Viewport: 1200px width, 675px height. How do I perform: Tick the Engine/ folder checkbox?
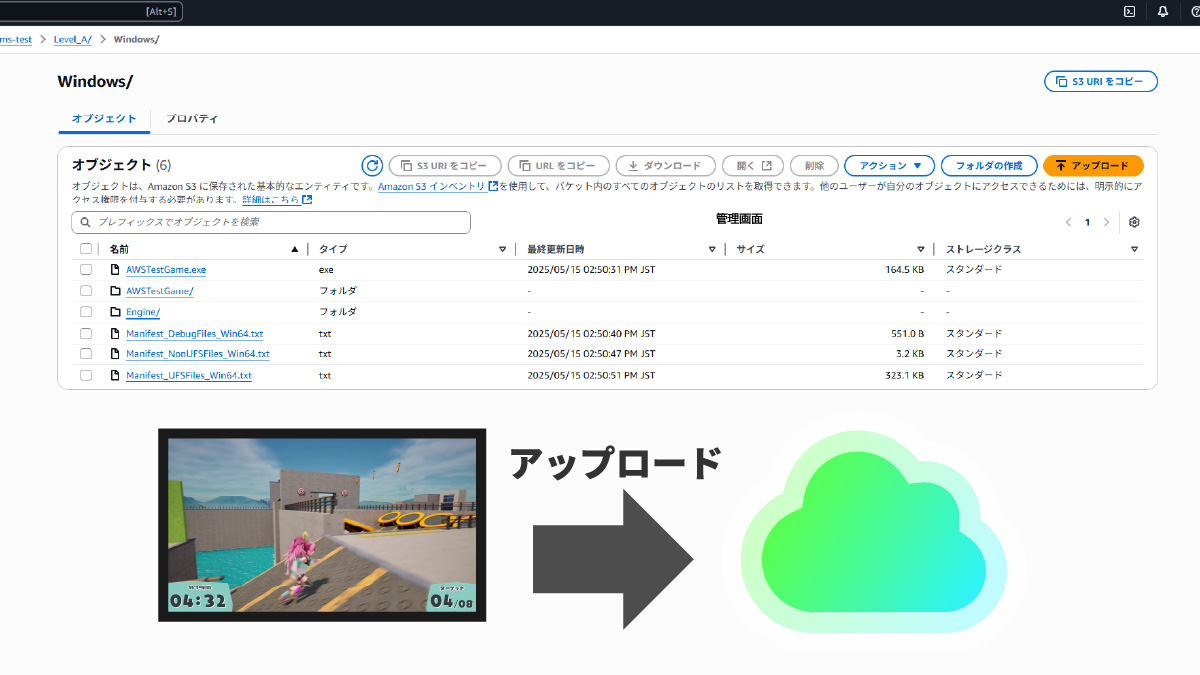click(86, 312)
